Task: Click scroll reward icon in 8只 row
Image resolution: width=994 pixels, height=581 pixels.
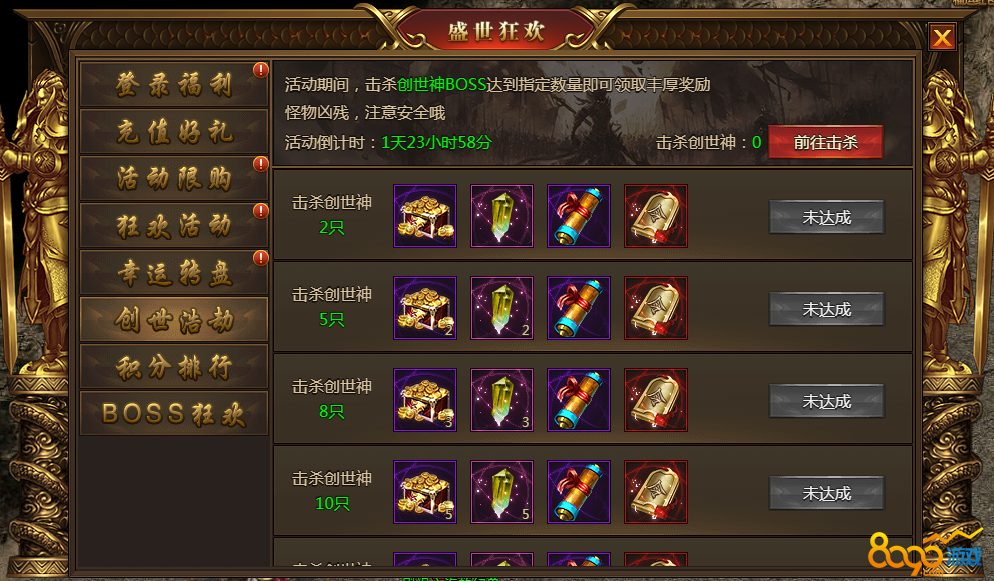Action: click(579, 400)
